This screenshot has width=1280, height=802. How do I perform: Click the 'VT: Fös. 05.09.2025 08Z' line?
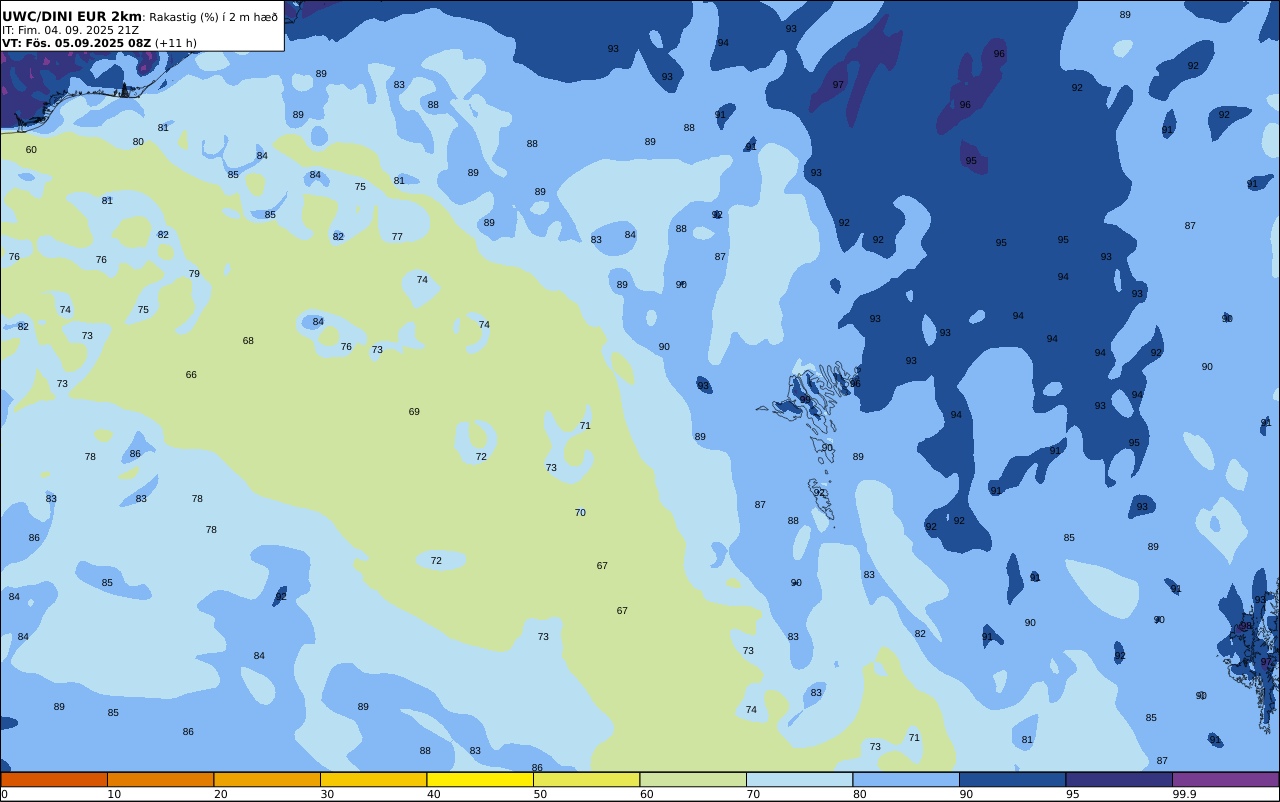click(76, 43)
